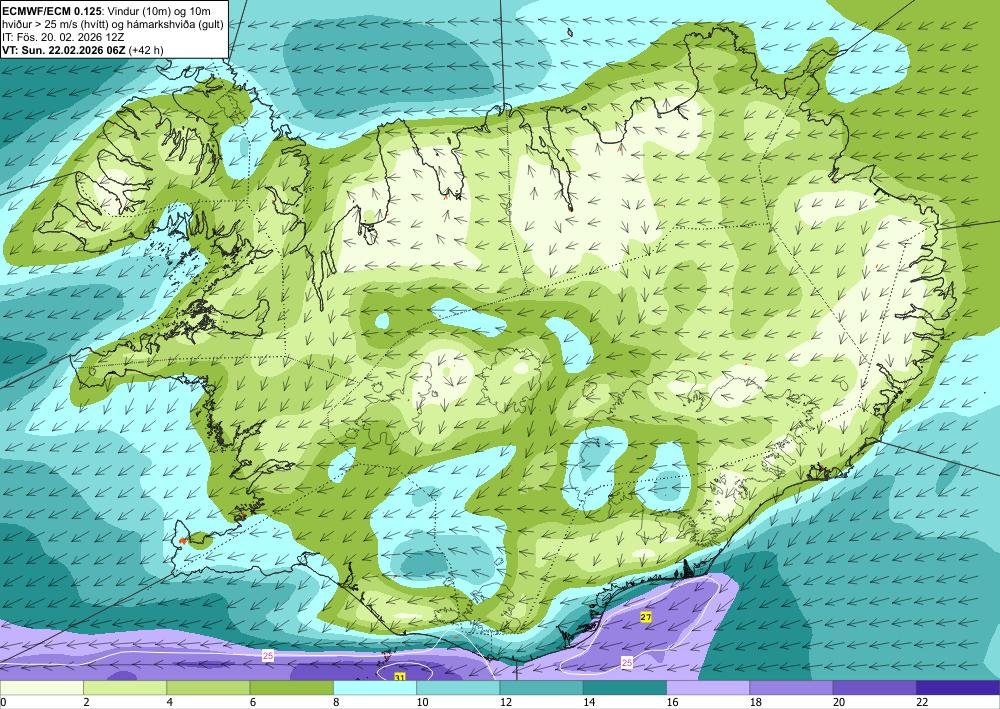Click the legend scale value '18'
This screenshot has width=1000, height=709.
(755, 702)
